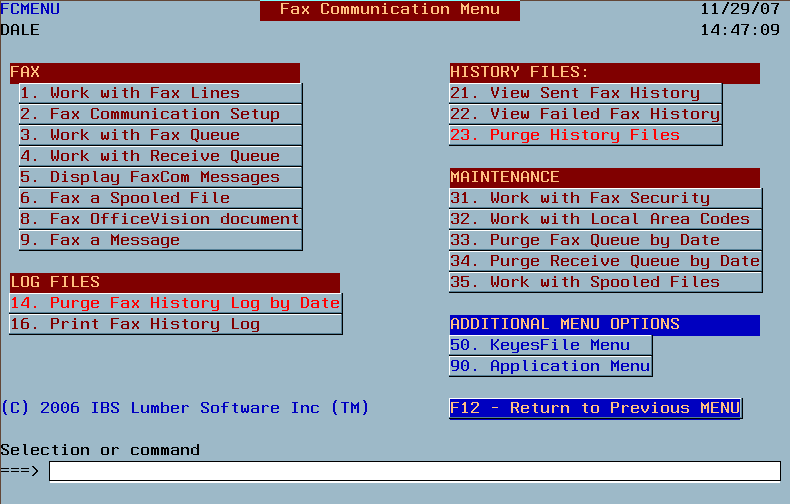790x504 pixels.
Task: Open Fax OfficeVision document option
Action: point(161,219)
